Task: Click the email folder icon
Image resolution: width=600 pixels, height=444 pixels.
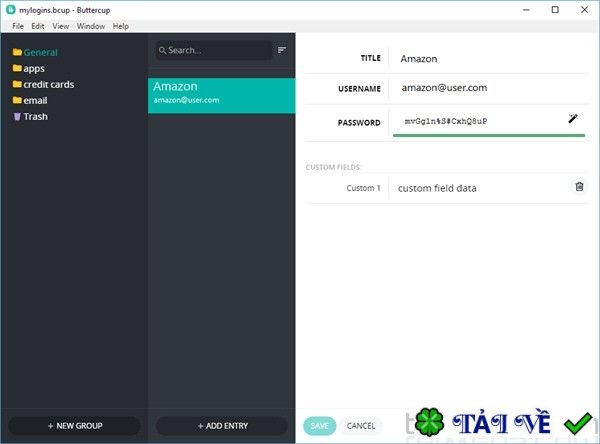Action: [x=17, y=100]
